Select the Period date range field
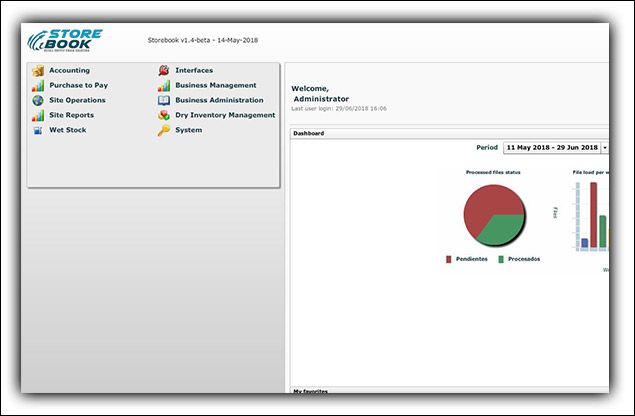635x416 pixels. 552,148
